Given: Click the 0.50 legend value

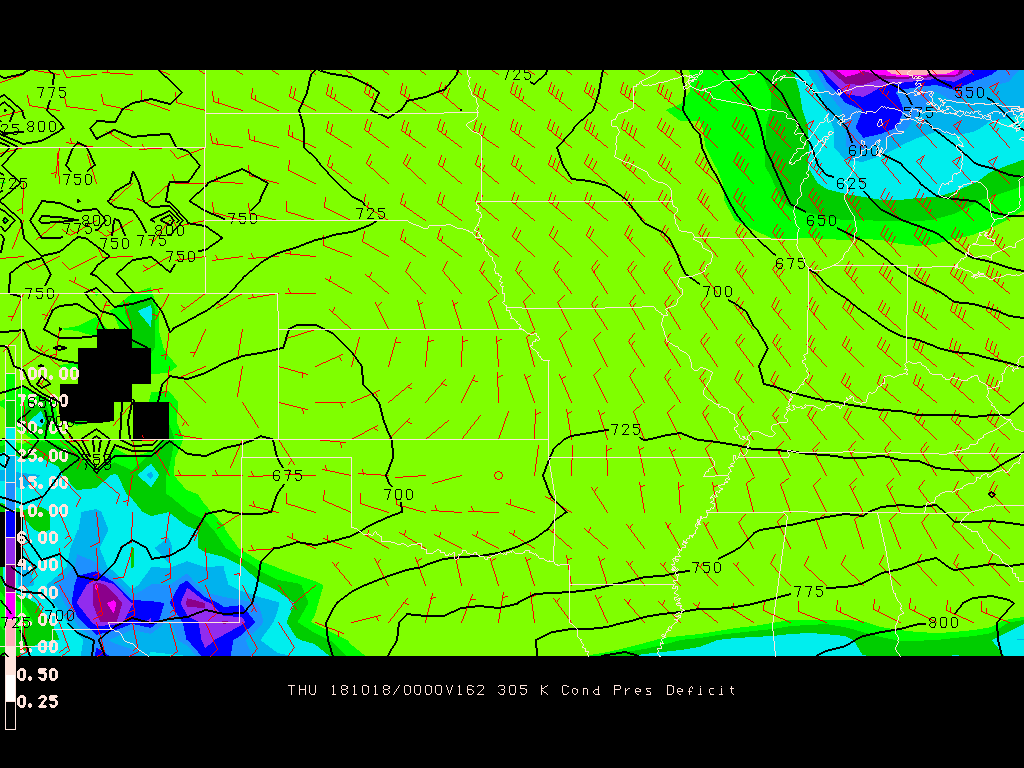Looking at the screenshot, I should tap(39, 674).
